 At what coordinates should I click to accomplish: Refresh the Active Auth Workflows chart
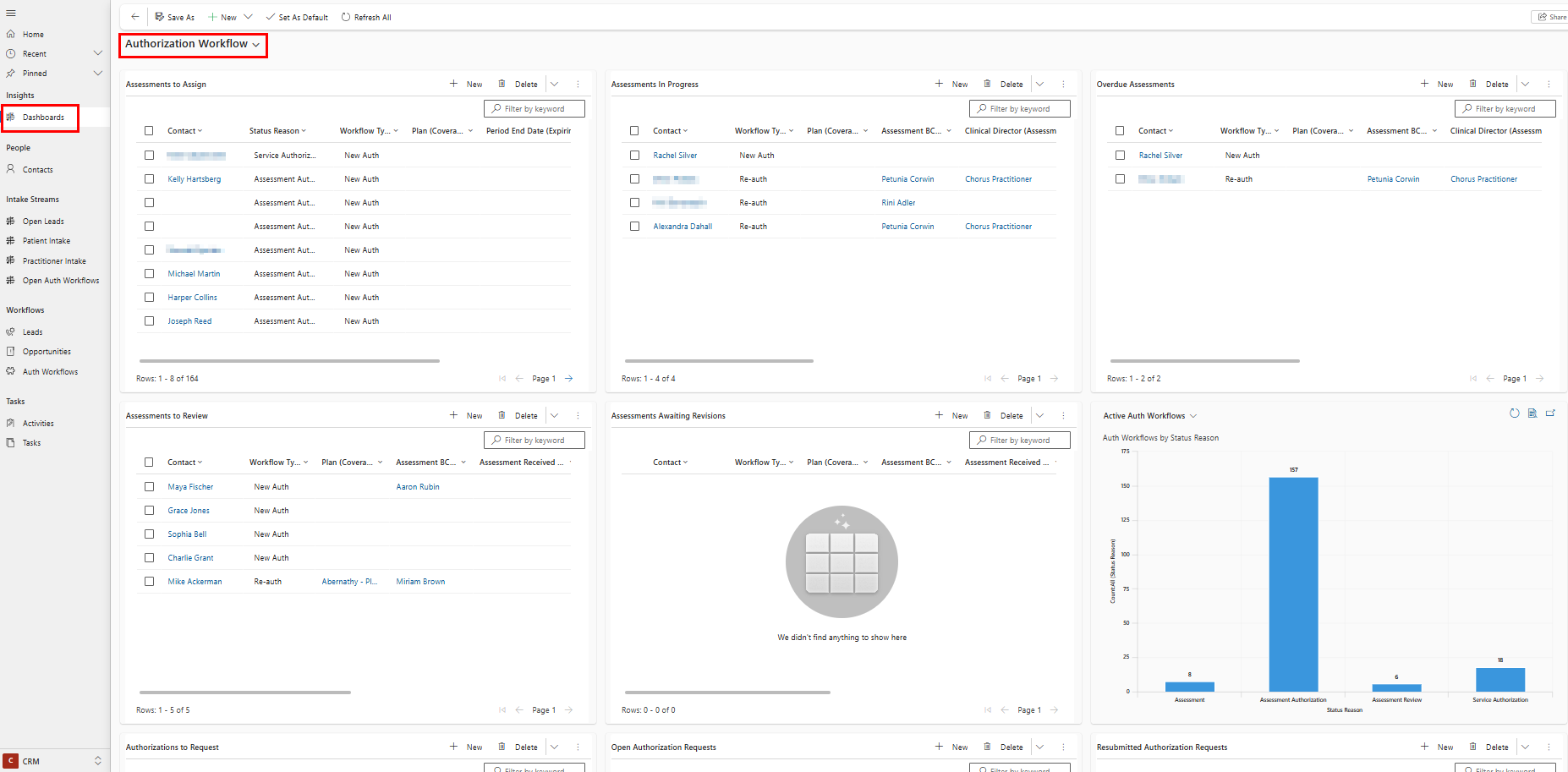tap(1514, 413)
